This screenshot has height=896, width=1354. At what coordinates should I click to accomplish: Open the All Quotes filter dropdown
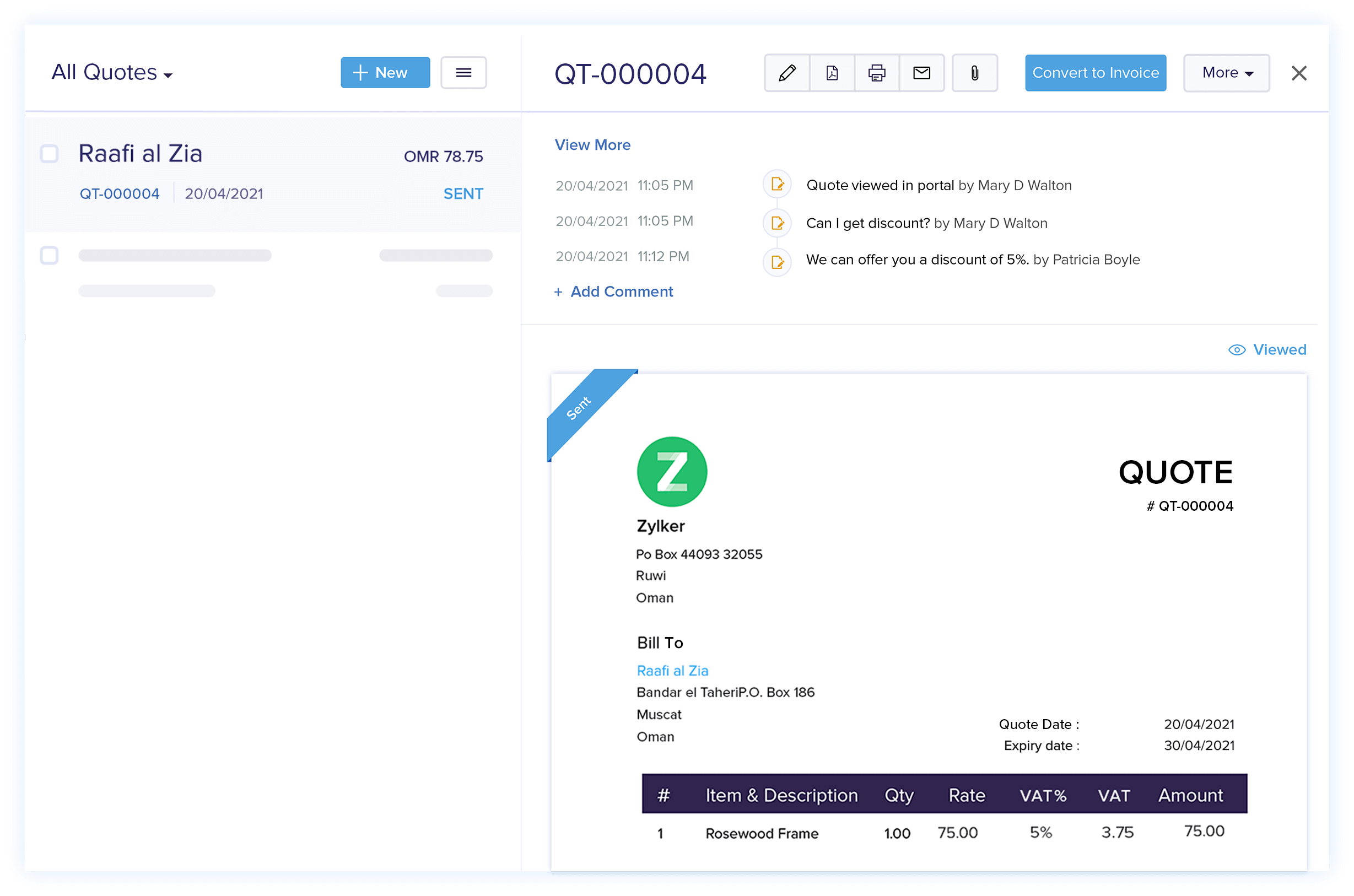(x=112, y=73)
